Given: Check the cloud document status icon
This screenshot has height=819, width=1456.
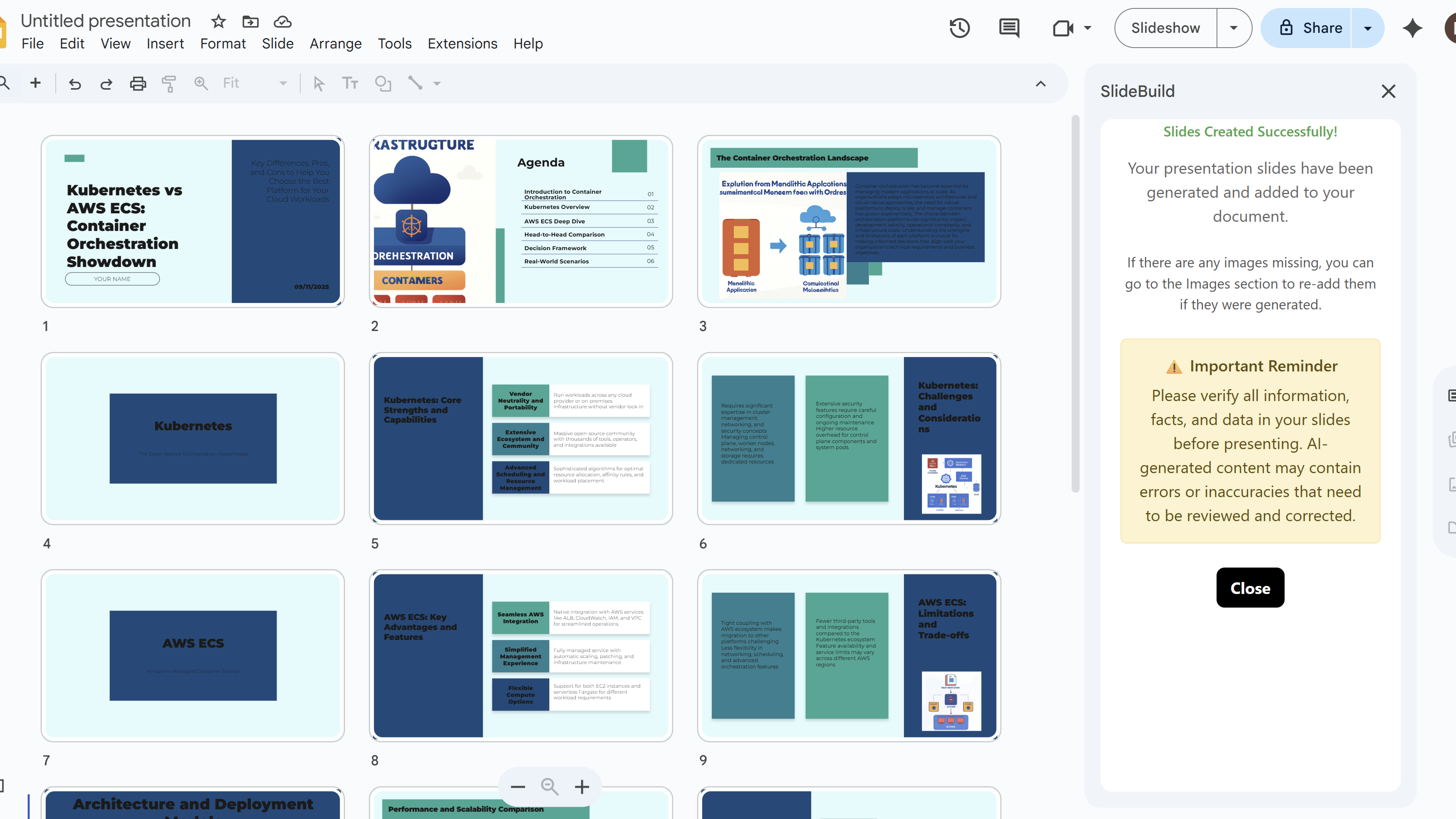Looking at the screenshot, I should pos(283,22).
